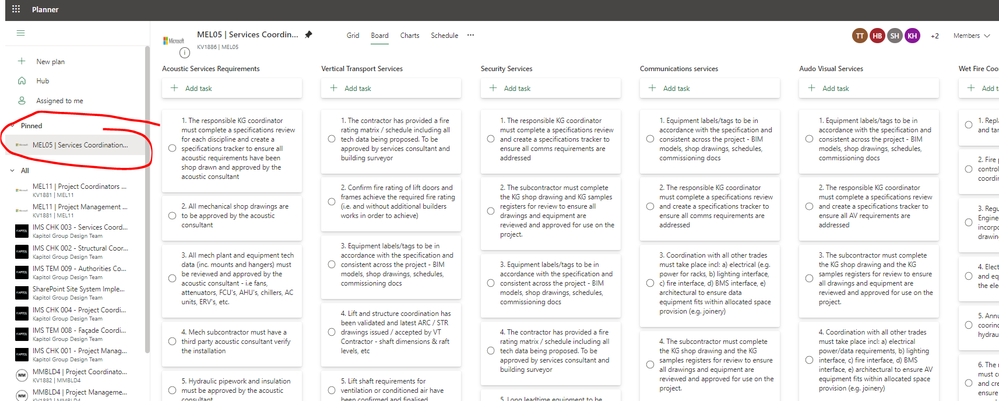
Task: Open more options ellipsis after Schedule
Action: click(x=470, y=35)
